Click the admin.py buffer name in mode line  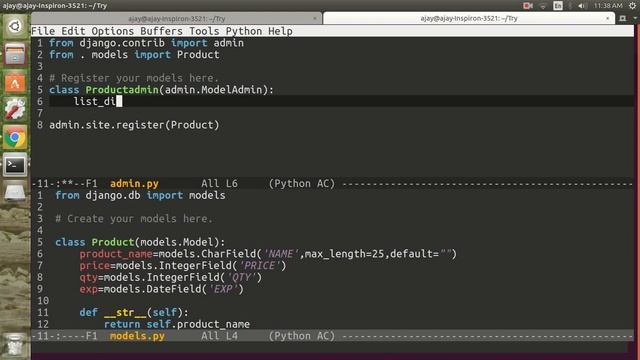134,184
